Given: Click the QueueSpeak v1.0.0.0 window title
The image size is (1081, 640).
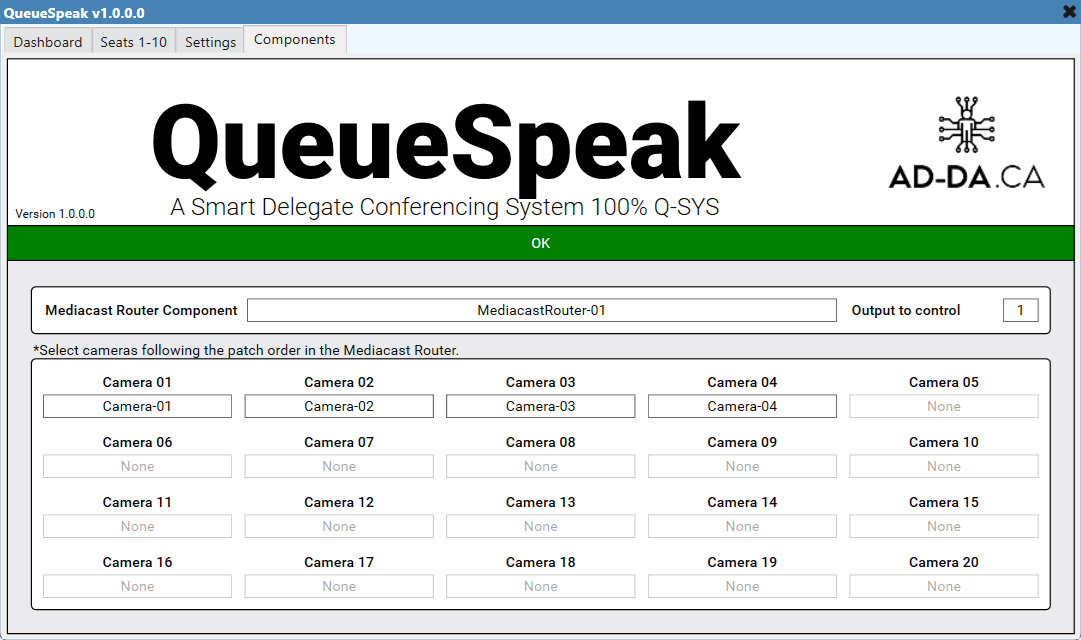Looking at the screenshot, I should tap(74, 13).
